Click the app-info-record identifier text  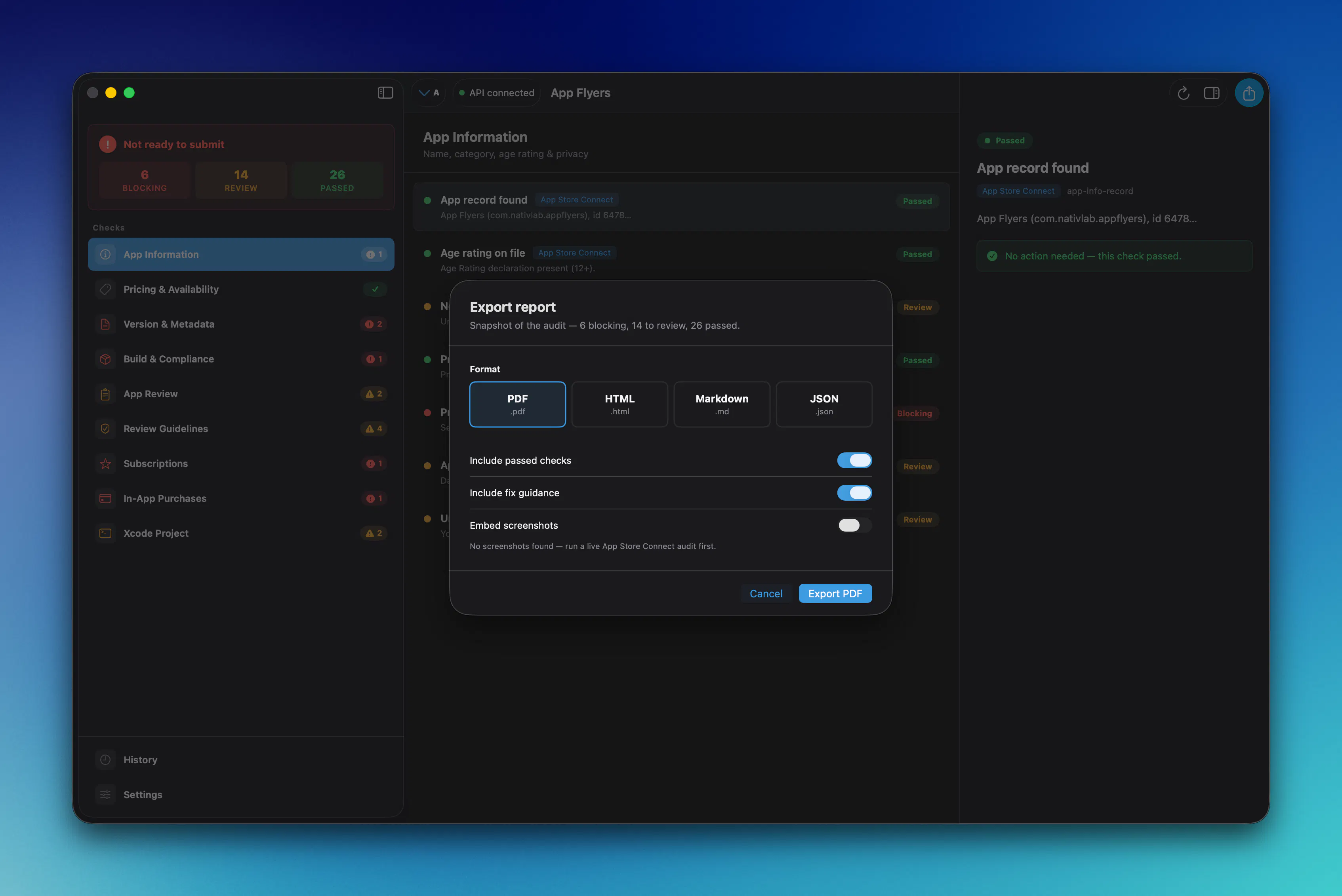point(1100,191)
